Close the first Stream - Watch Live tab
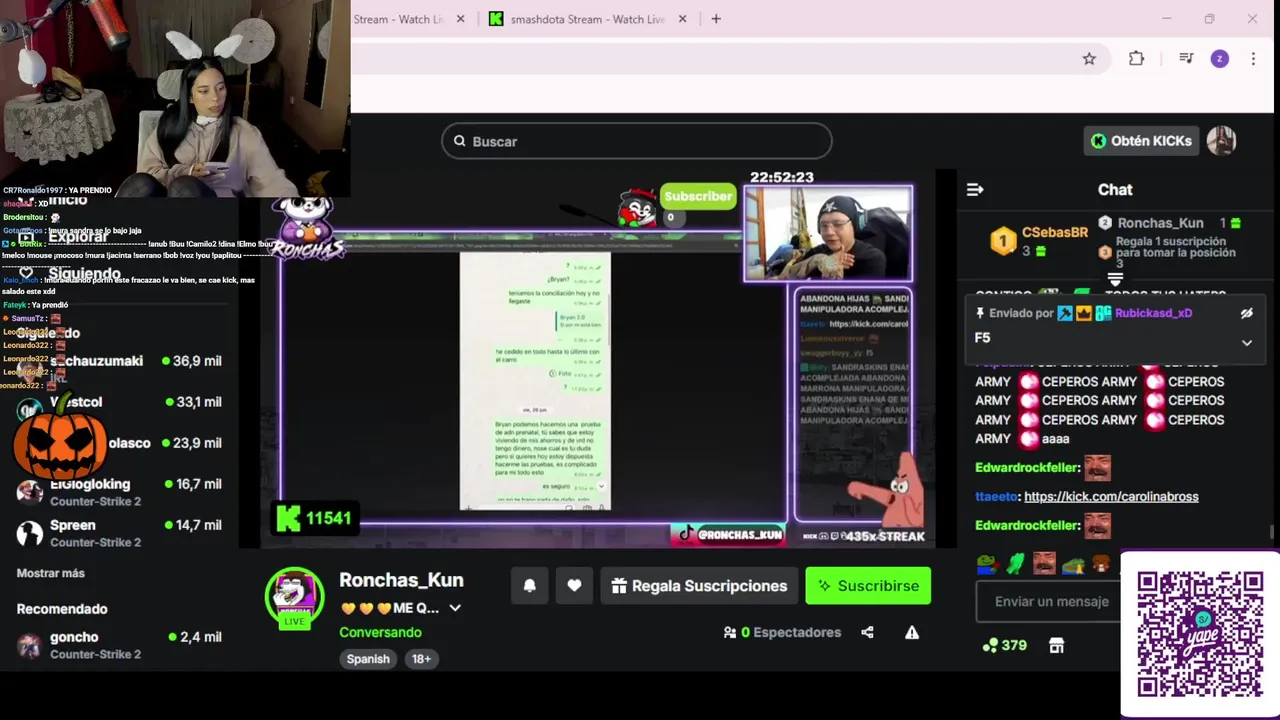The height and width of the screenshot is (720, 1280). (x=460, y=19)
